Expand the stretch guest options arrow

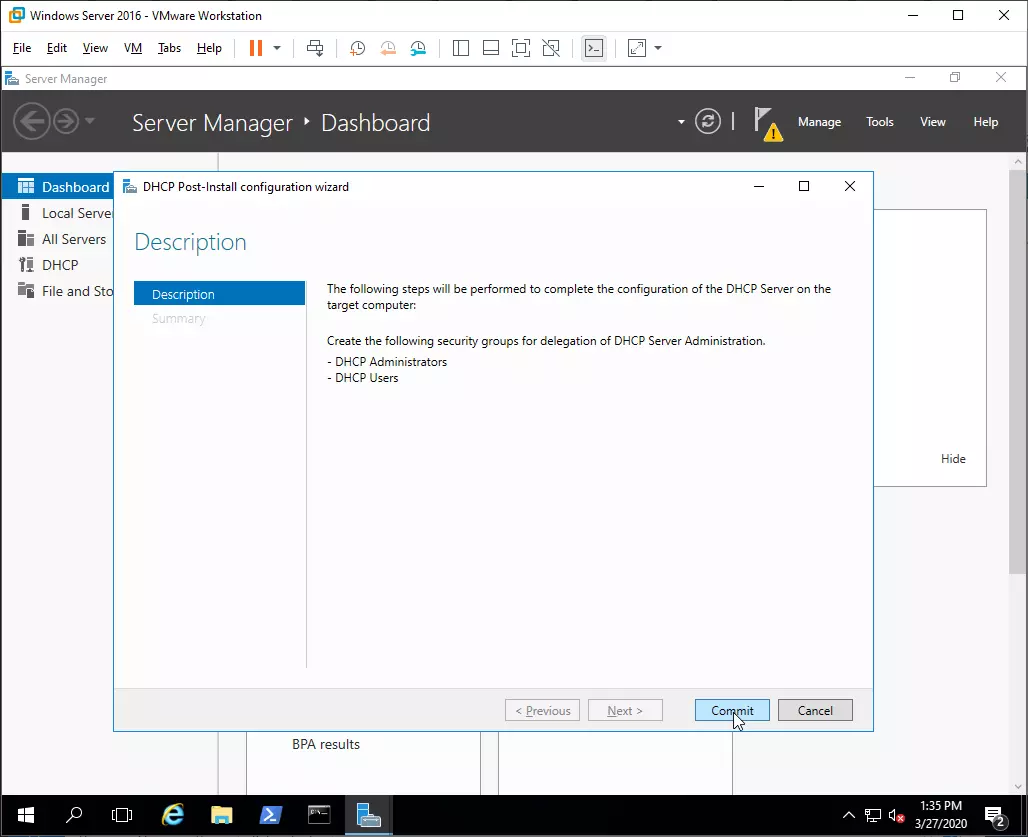coord(658,48)
